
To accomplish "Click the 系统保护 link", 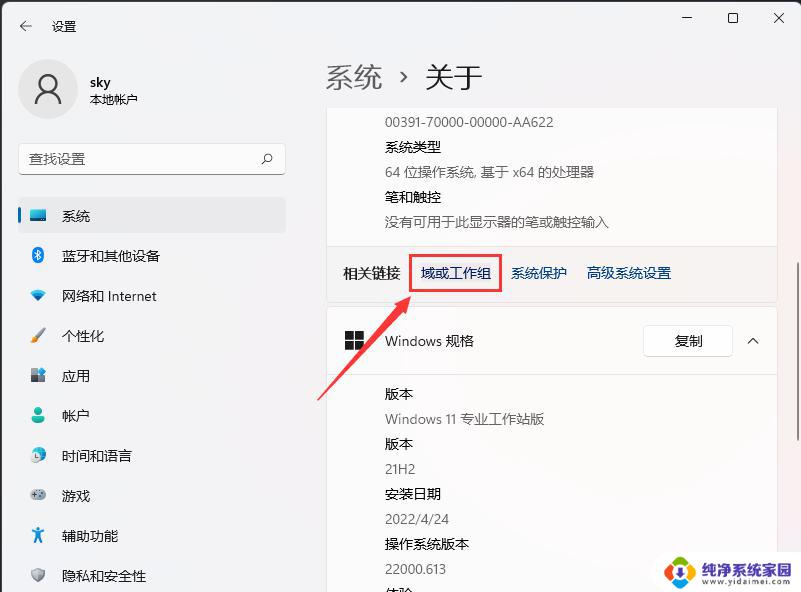I will pyautogui.click(x=538, y=273).
